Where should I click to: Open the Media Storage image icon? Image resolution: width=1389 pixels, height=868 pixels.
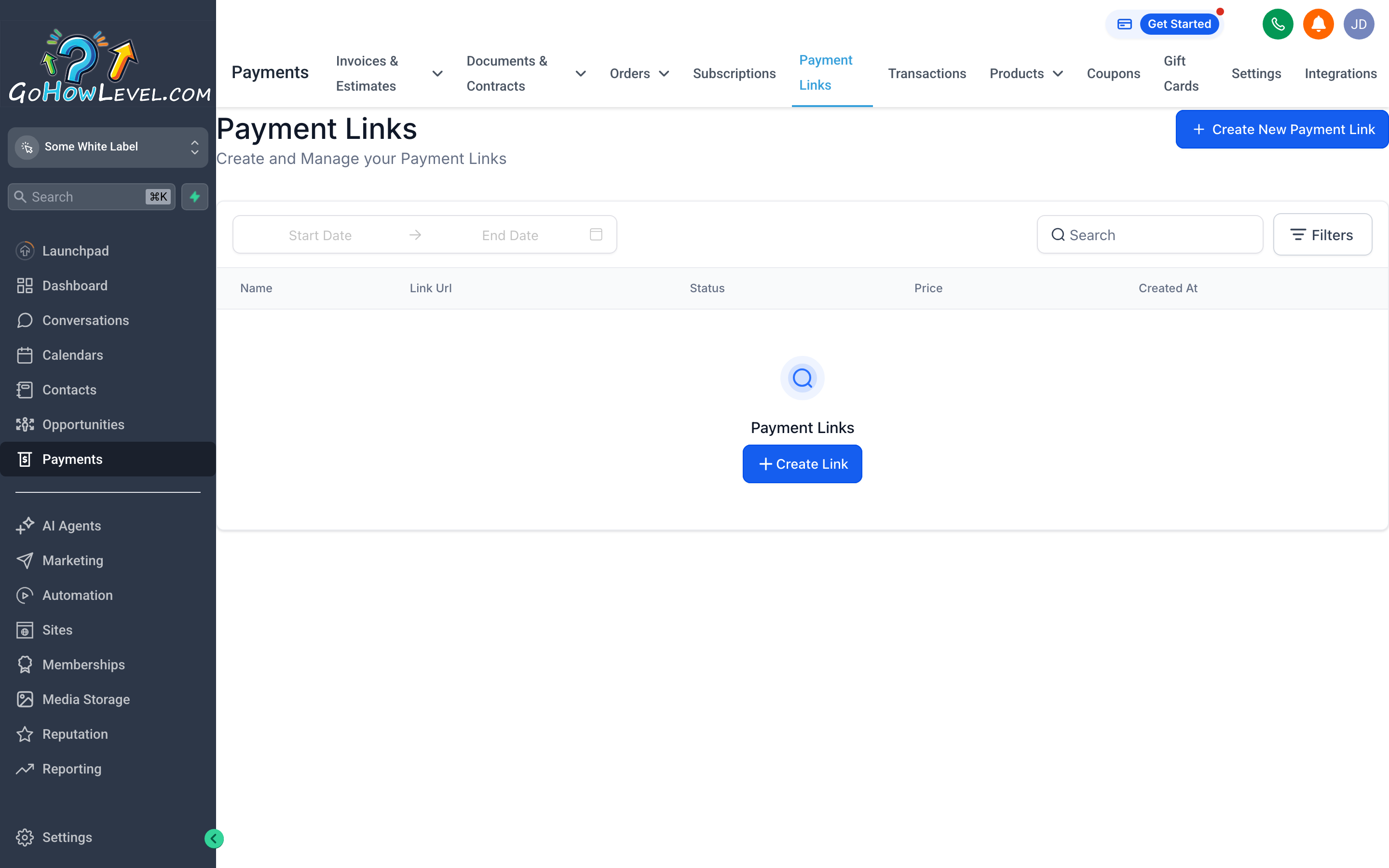pos(25,699)
